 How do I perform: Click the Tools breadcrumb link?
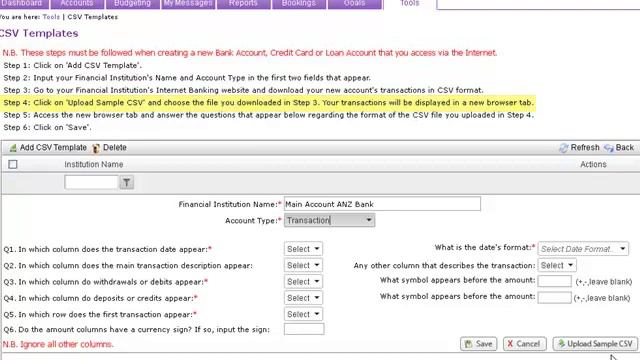pyautogui.click(x=51, y=17)
